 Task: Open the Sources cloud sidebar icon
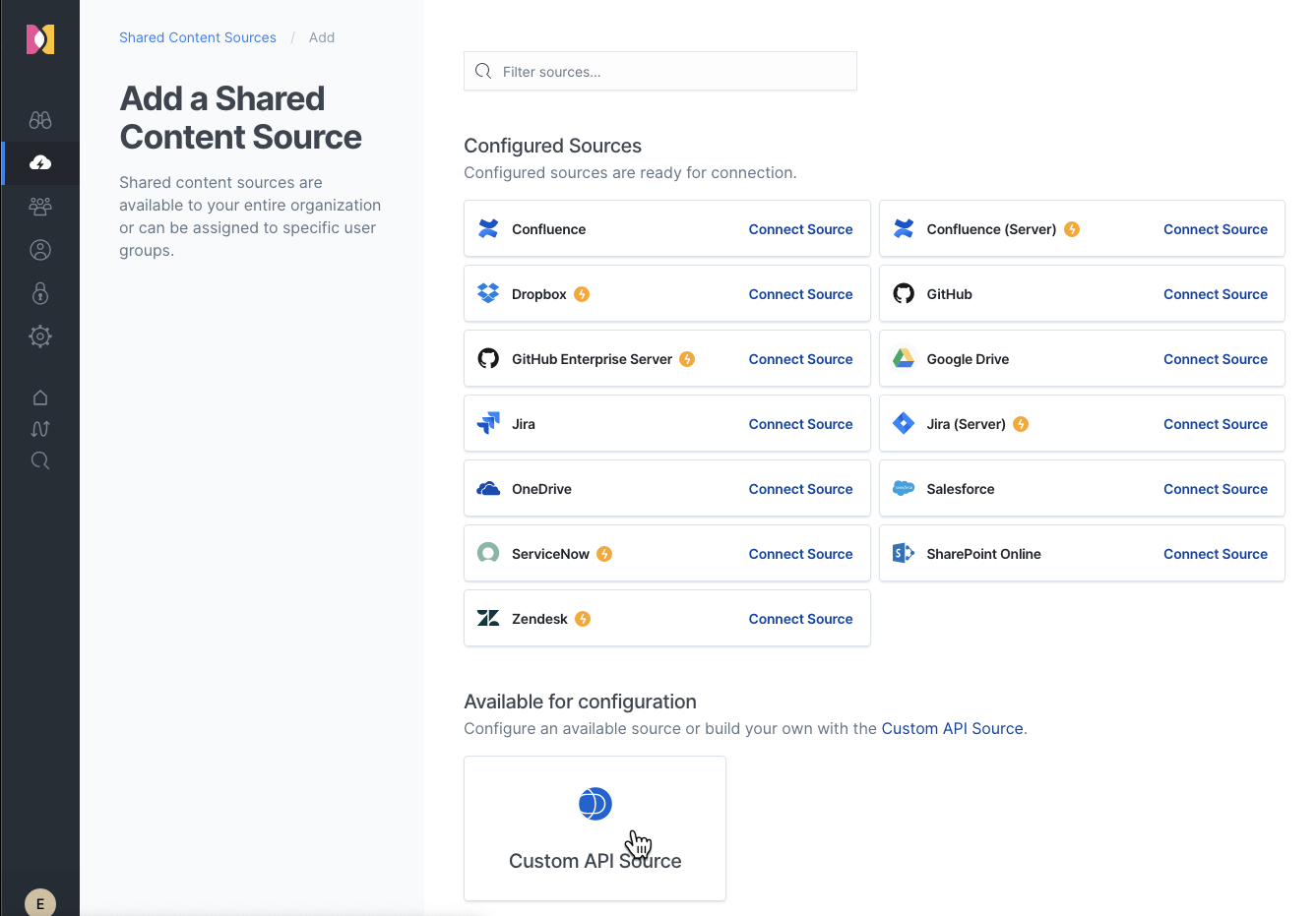(40, 163)
